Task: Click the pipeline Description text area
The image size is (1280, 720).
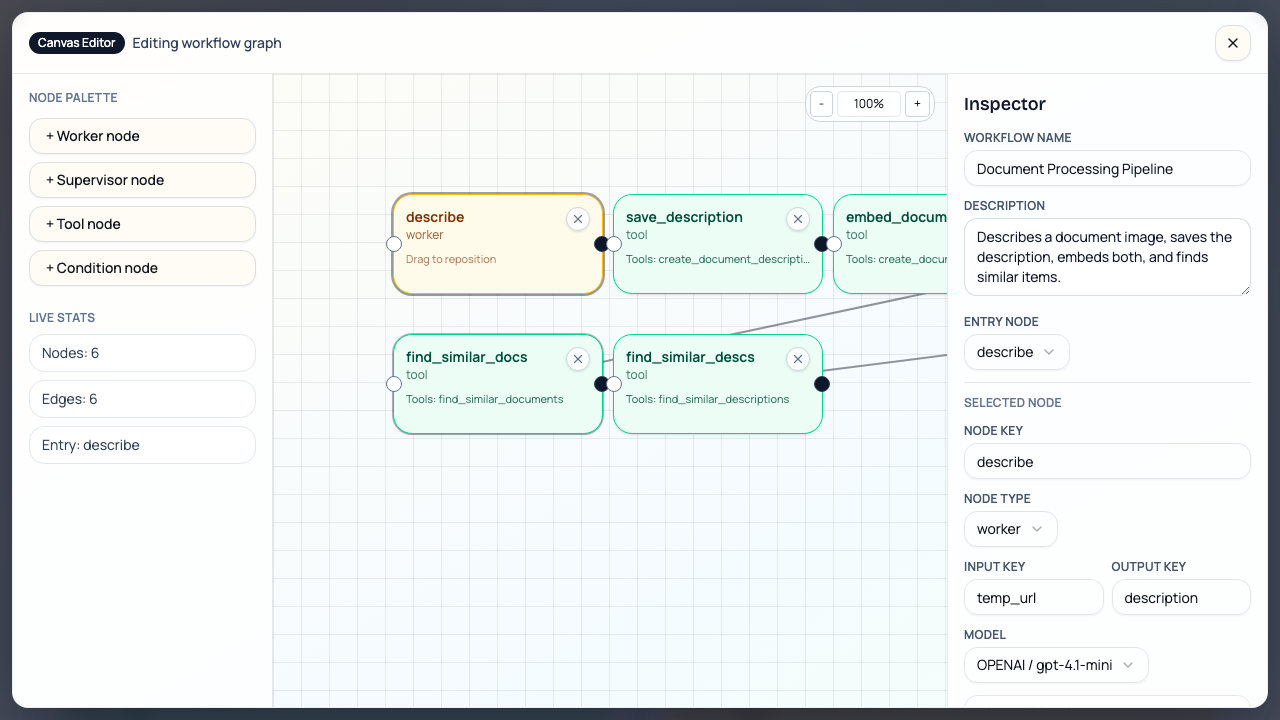Action: point(1106,257)
